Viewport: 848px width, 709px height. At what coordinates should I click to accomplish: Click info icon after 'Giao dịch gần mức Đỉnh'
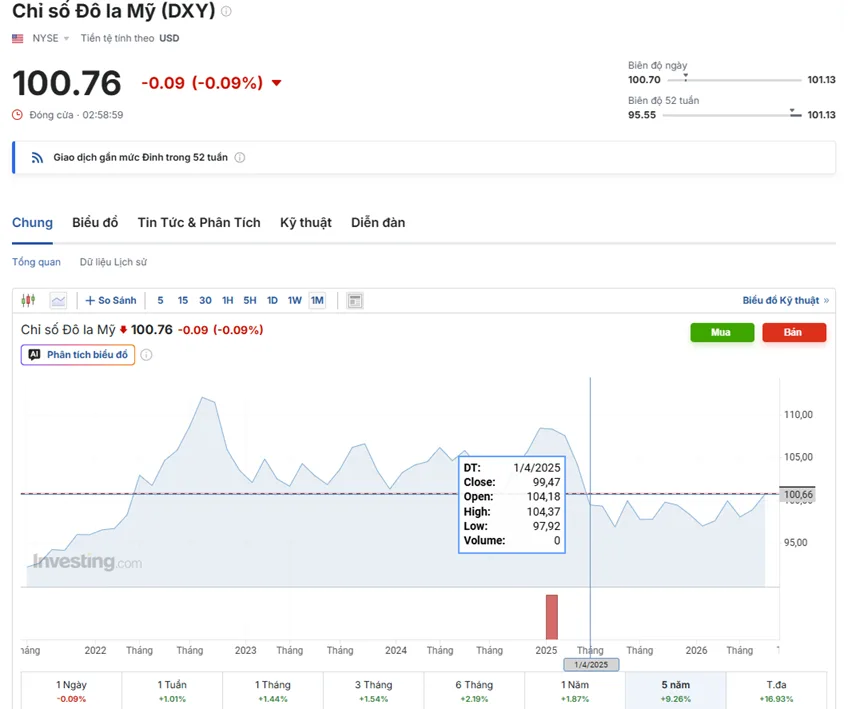coord(240,157)
